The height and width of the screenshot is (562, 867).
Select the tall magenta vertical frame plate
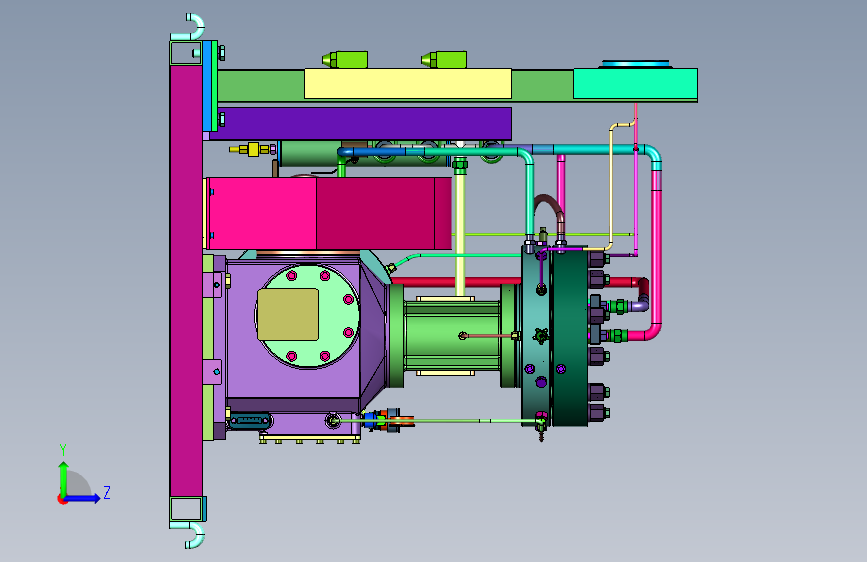(x=186, y=280)
